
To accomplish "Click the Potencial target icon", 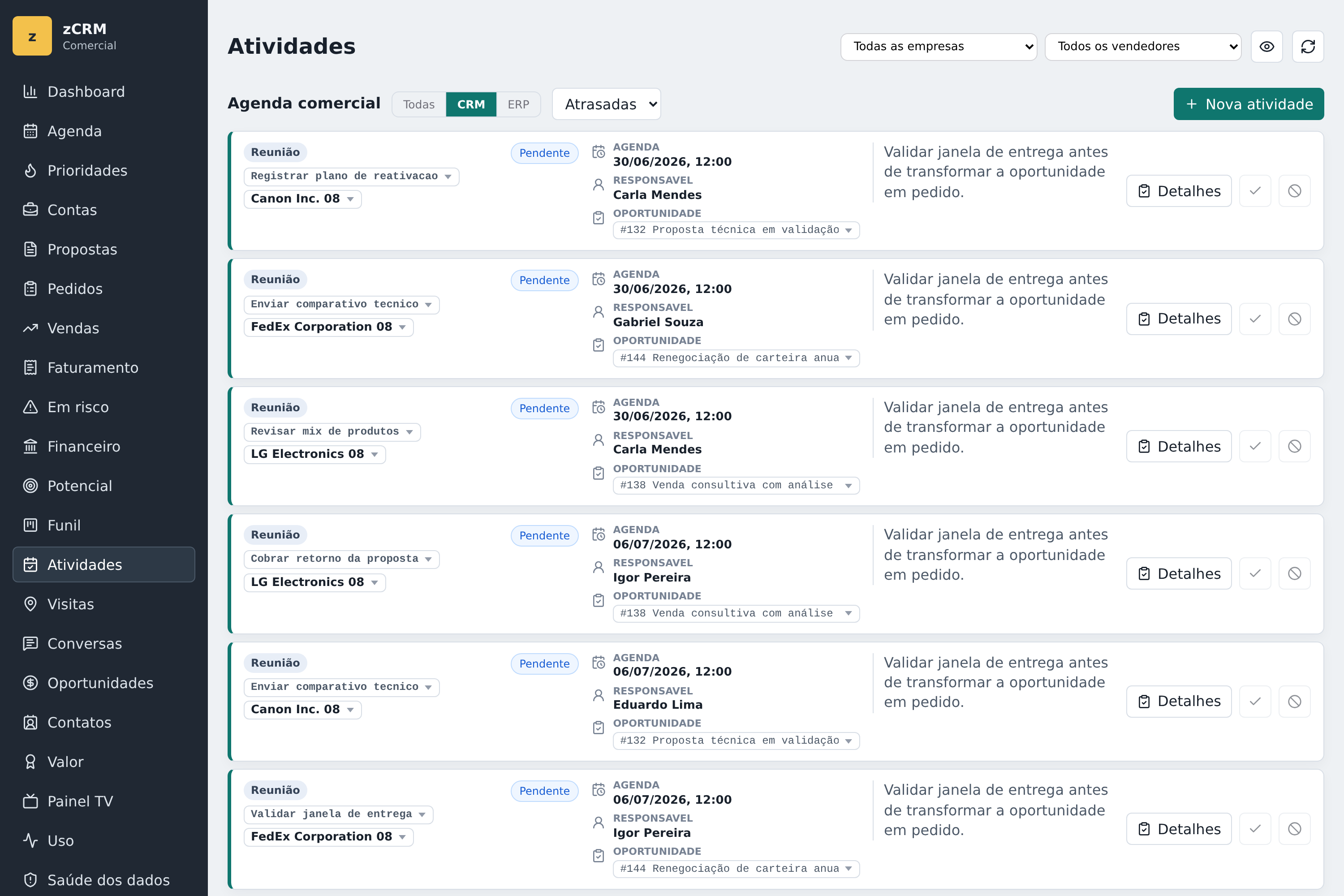I will [x=30, y=486].
